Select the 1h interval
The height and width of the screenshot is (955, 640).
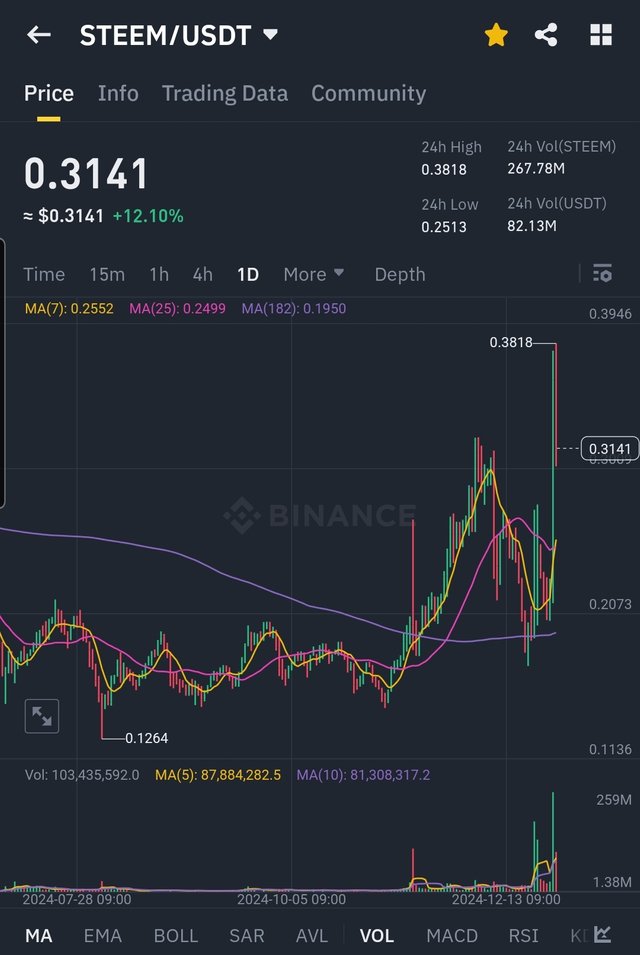159,274
